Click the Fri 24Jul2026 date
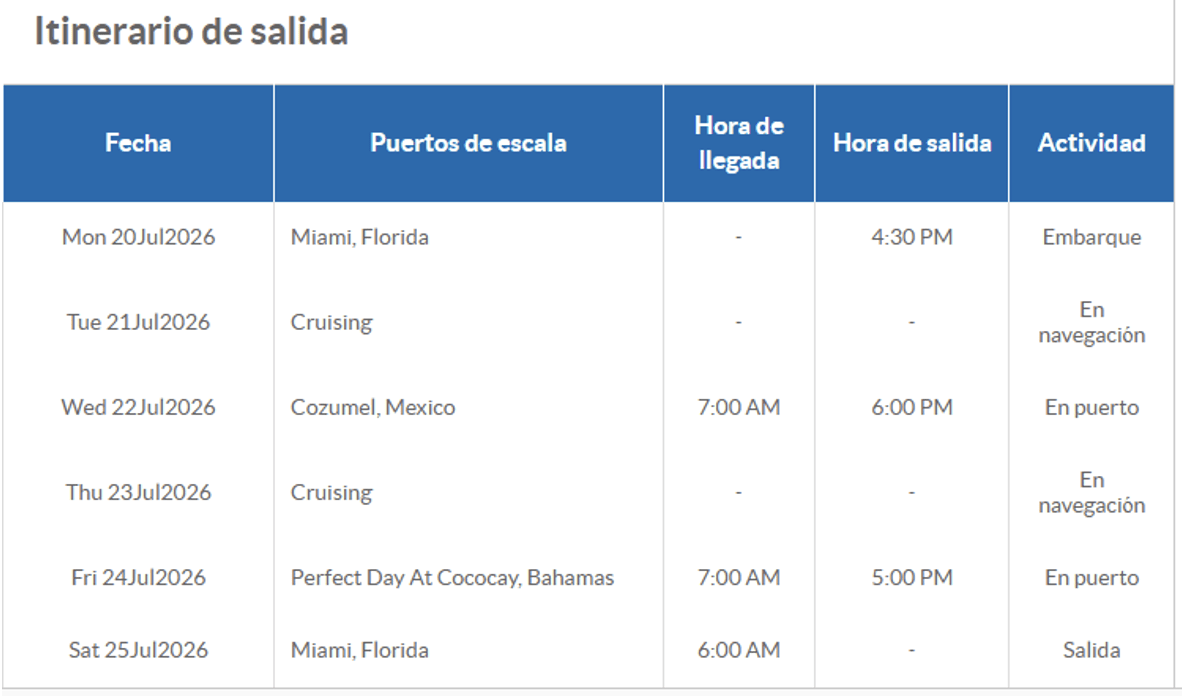1182x696 pixels. [139, 578]
